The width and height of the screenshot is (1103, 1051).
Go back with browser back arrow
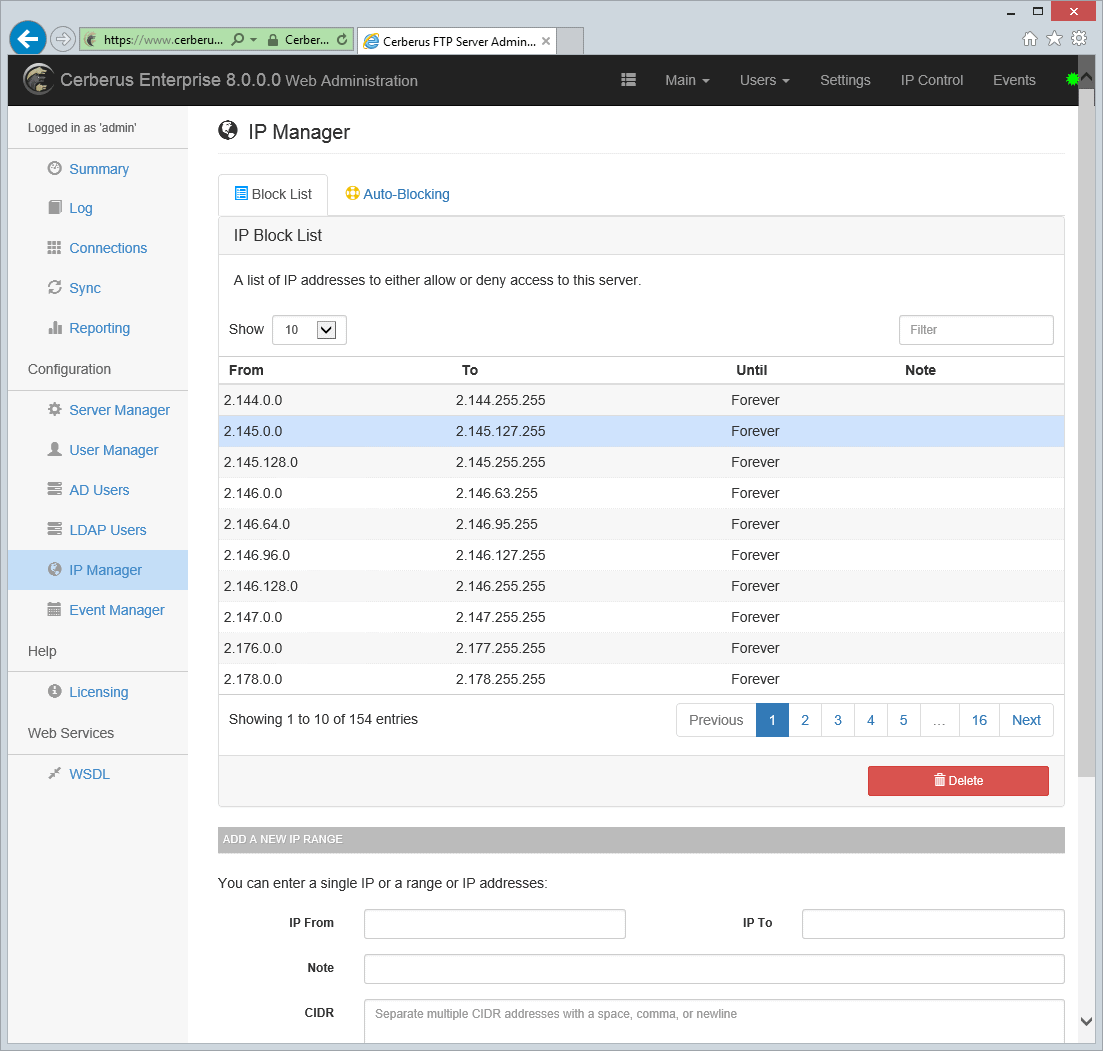(x=27, y=39)
